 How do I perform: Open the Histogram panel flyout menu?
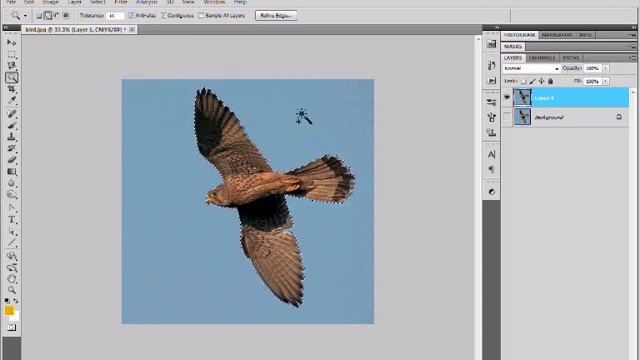pos(632,35)
